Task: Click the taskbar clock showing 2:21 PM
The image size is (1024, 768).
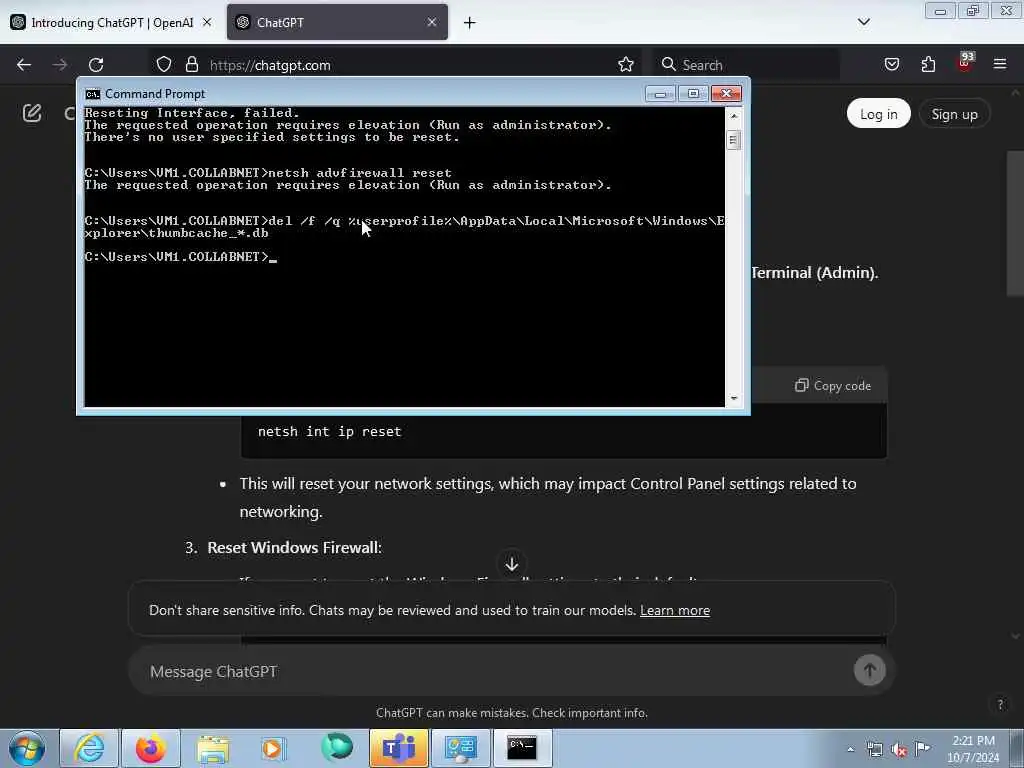Action: click(x=973, y=749)
